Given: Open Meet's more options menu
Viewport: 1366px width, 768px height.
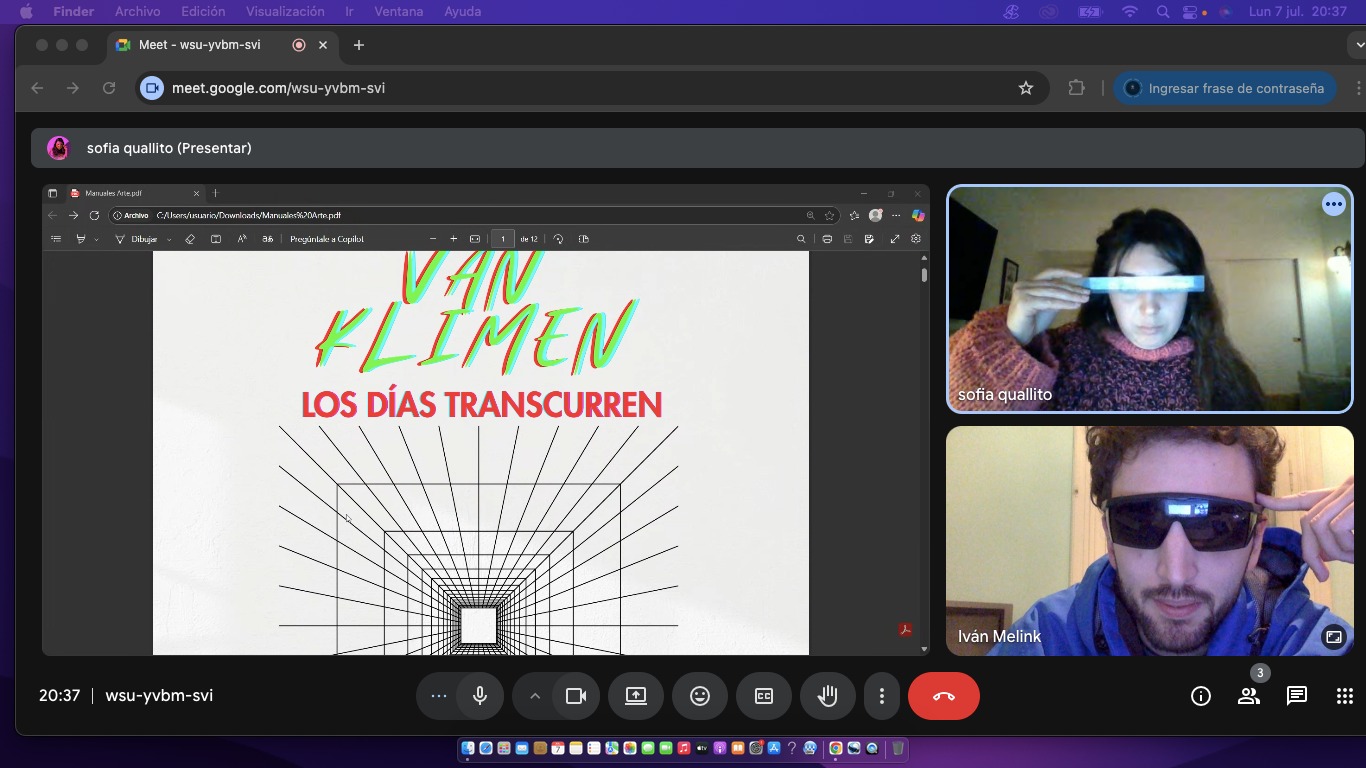Looking at the screenshot, I should tap(882, 695).
